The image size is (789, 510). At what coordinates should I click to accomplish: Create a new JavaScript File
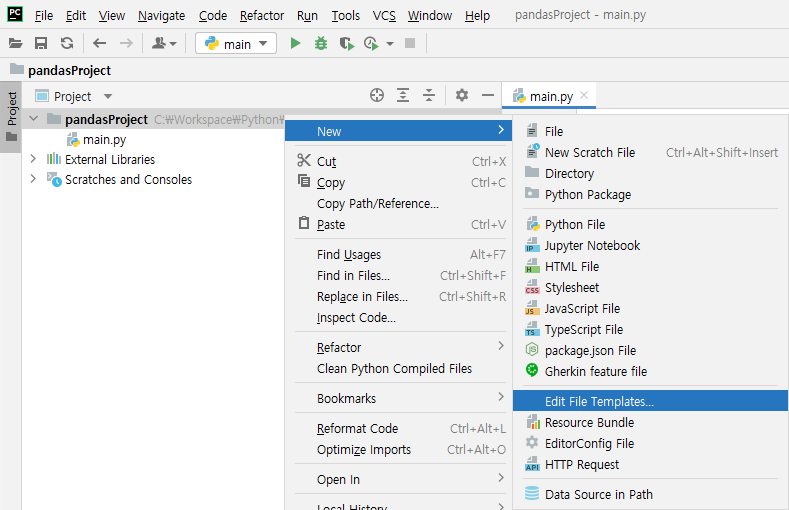(651, 309)
